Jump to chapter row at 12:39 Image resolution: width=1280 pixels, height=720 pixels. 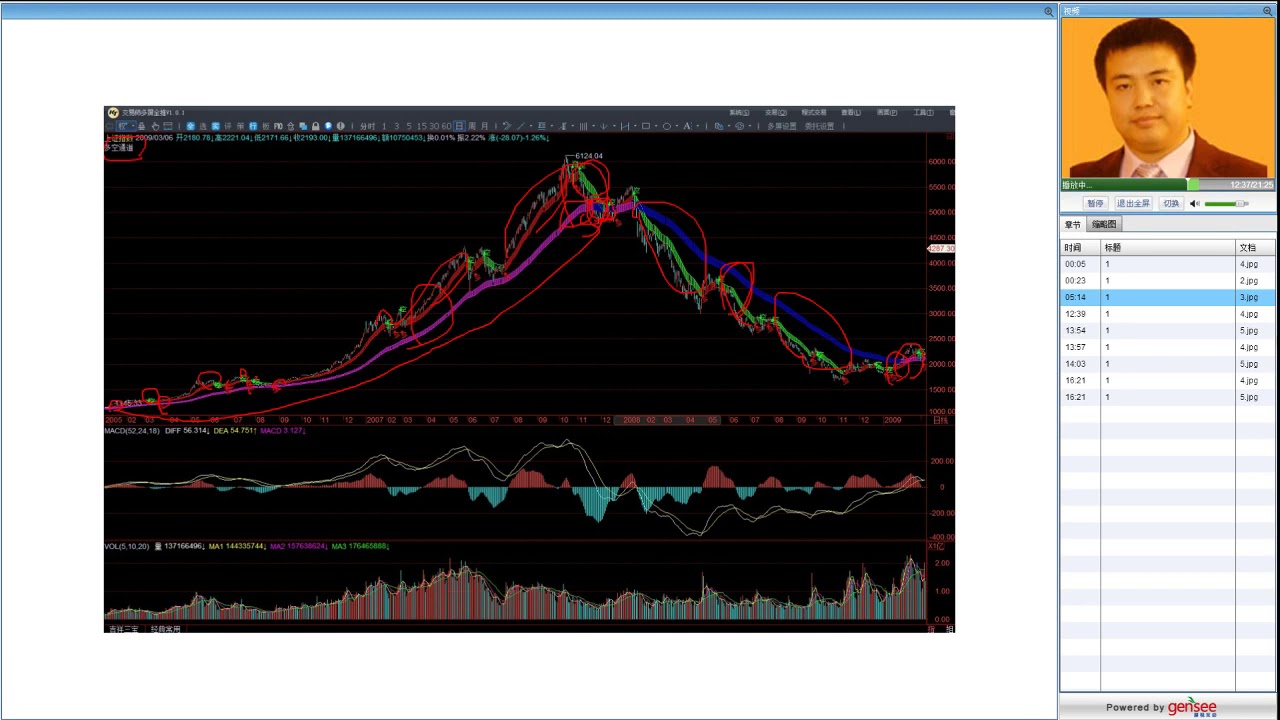tap(1168, 314)
